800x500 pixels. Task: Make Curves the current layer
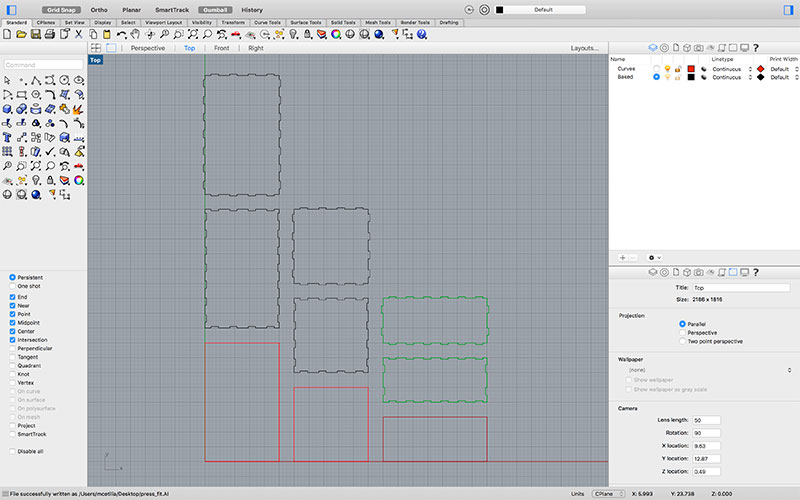click(x=656, y=69)
